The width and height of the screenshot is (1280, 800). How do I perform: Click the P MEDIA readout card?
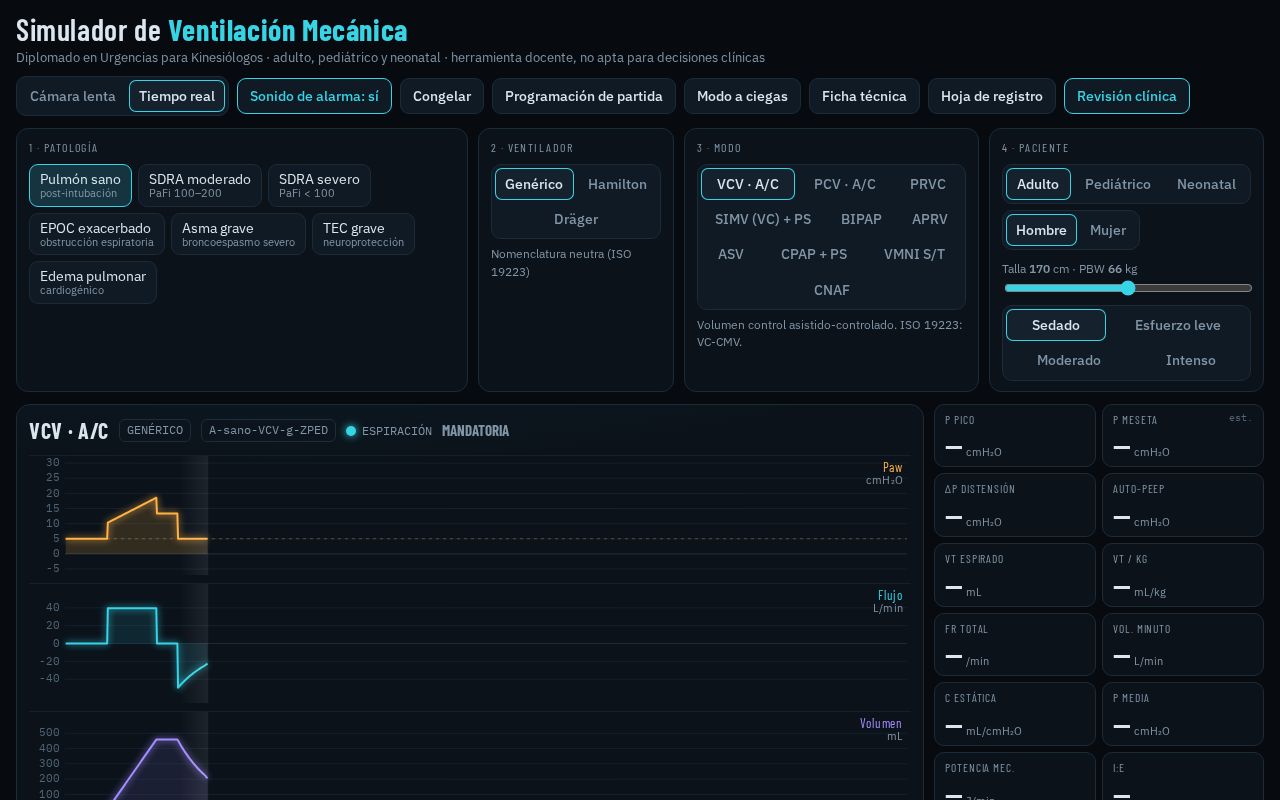1183,714
